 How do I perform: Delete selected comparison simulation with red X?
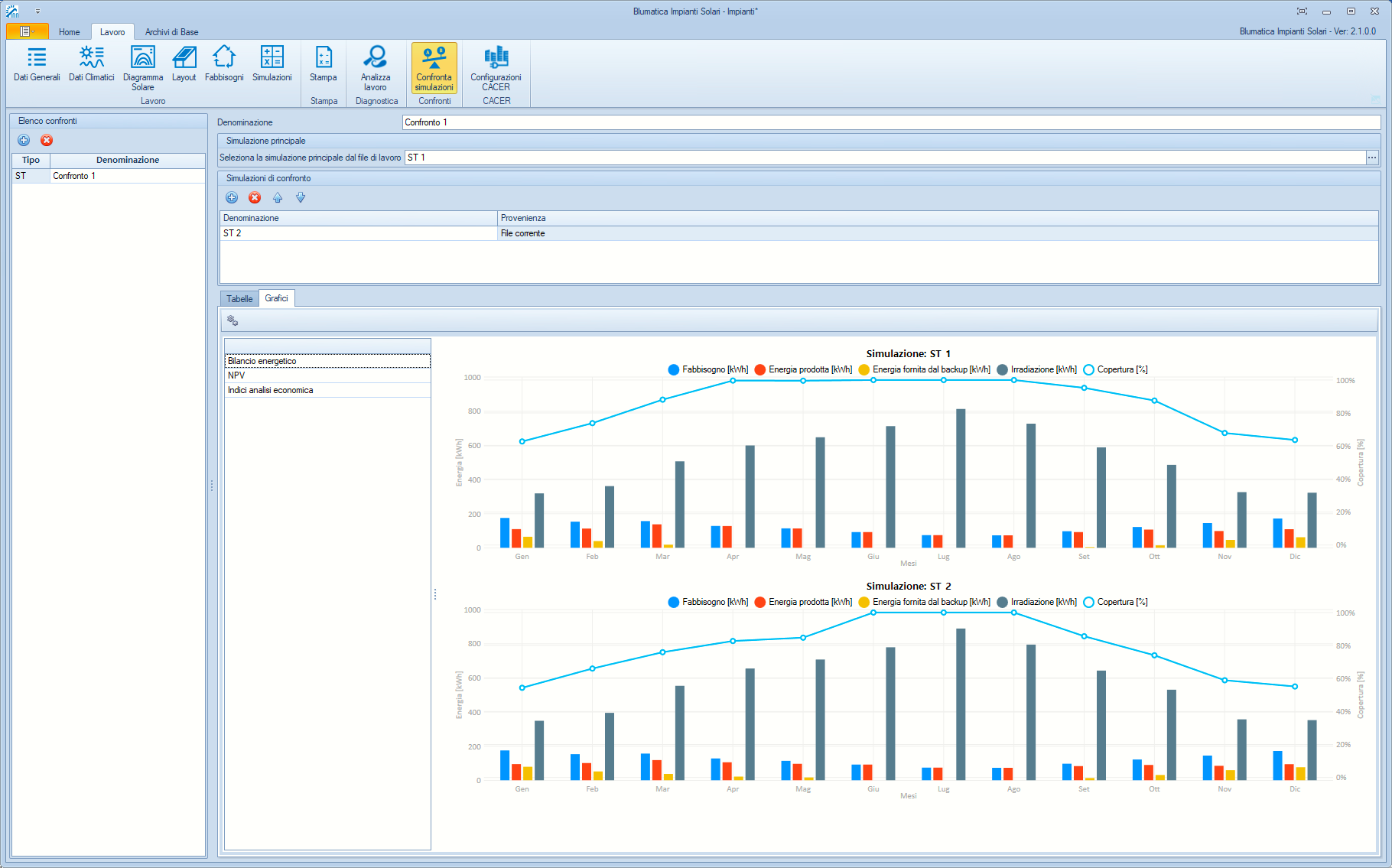255,198
